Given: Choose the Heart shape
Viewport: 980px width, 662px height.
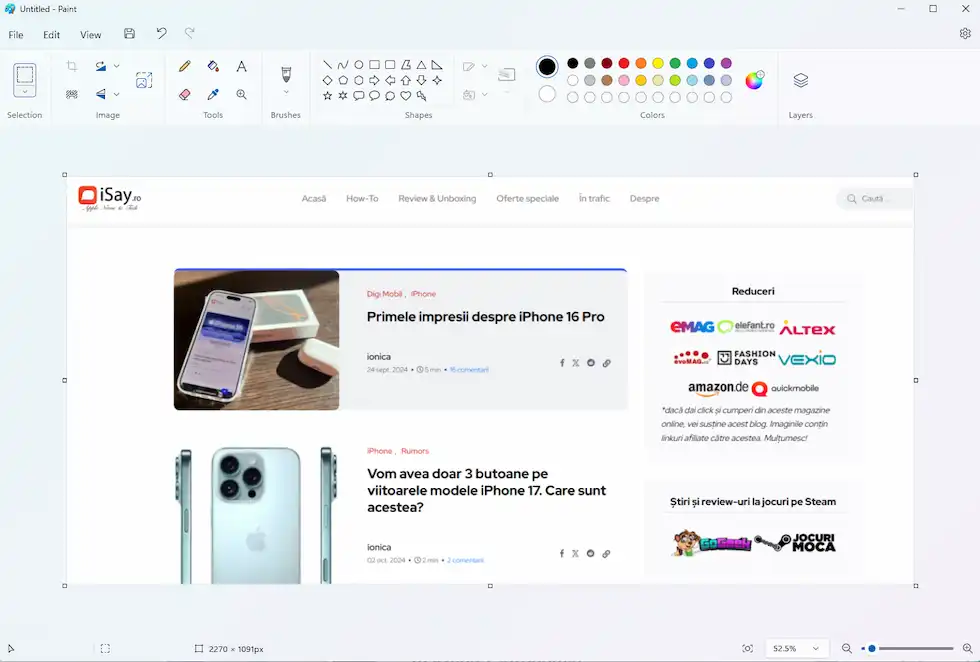Looking at the screenshot, I should click(x=406, y=96).
